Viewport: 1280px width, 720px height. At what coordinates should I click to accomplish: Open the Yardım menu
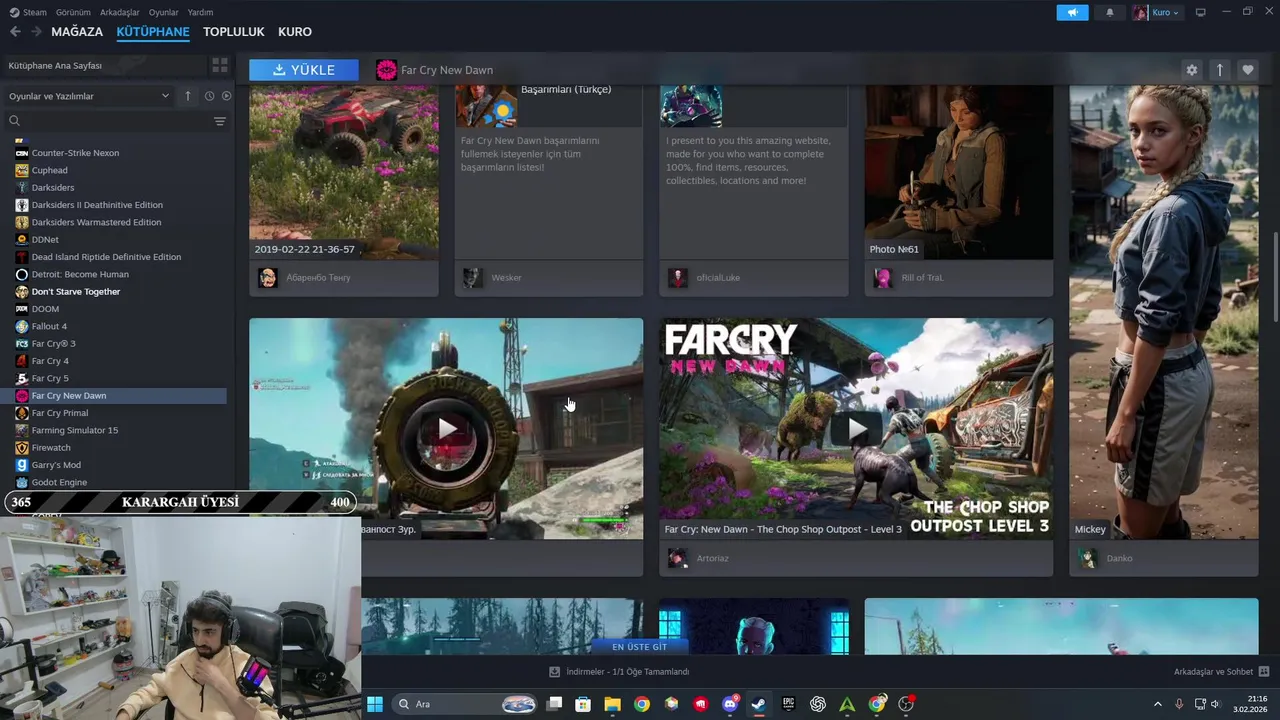[x=200, y=12]
